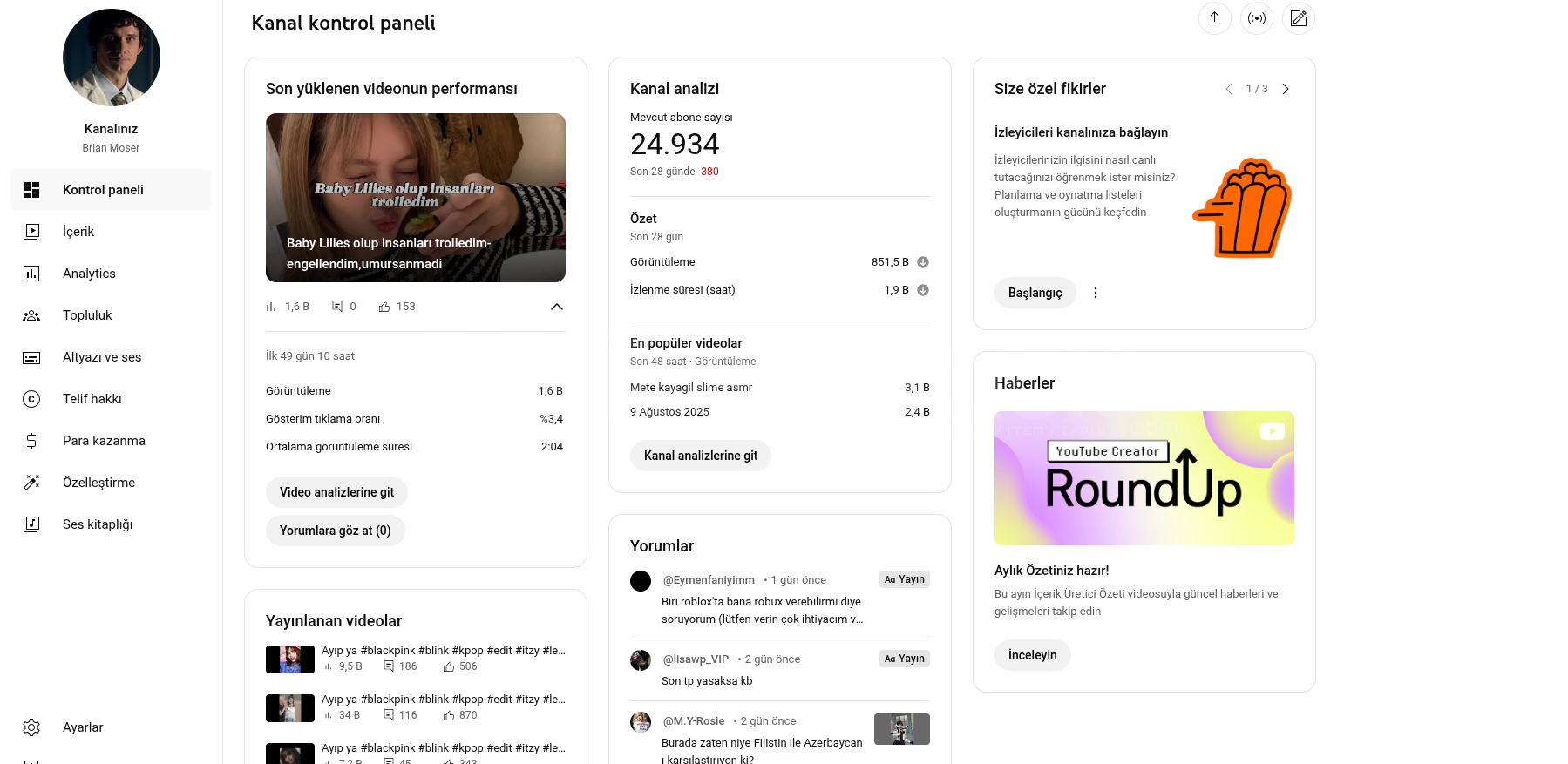Click @M.Y-Rosie commenter avatar
This screenshot has width=1568, height=764.
pyautogui.click(x=641, y=721)
